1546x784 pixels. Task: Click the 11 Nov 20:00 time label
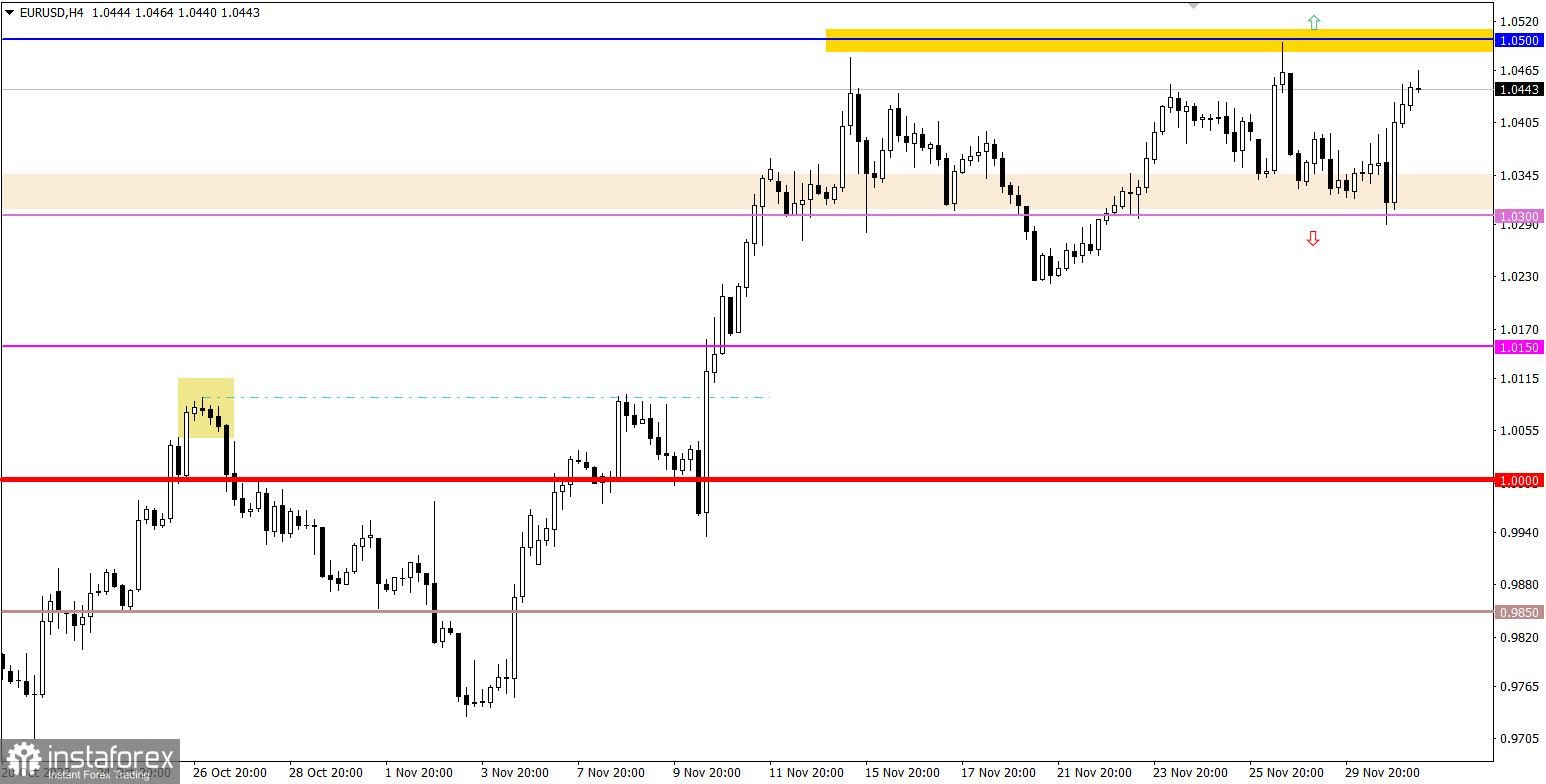(x=806, y=773)
